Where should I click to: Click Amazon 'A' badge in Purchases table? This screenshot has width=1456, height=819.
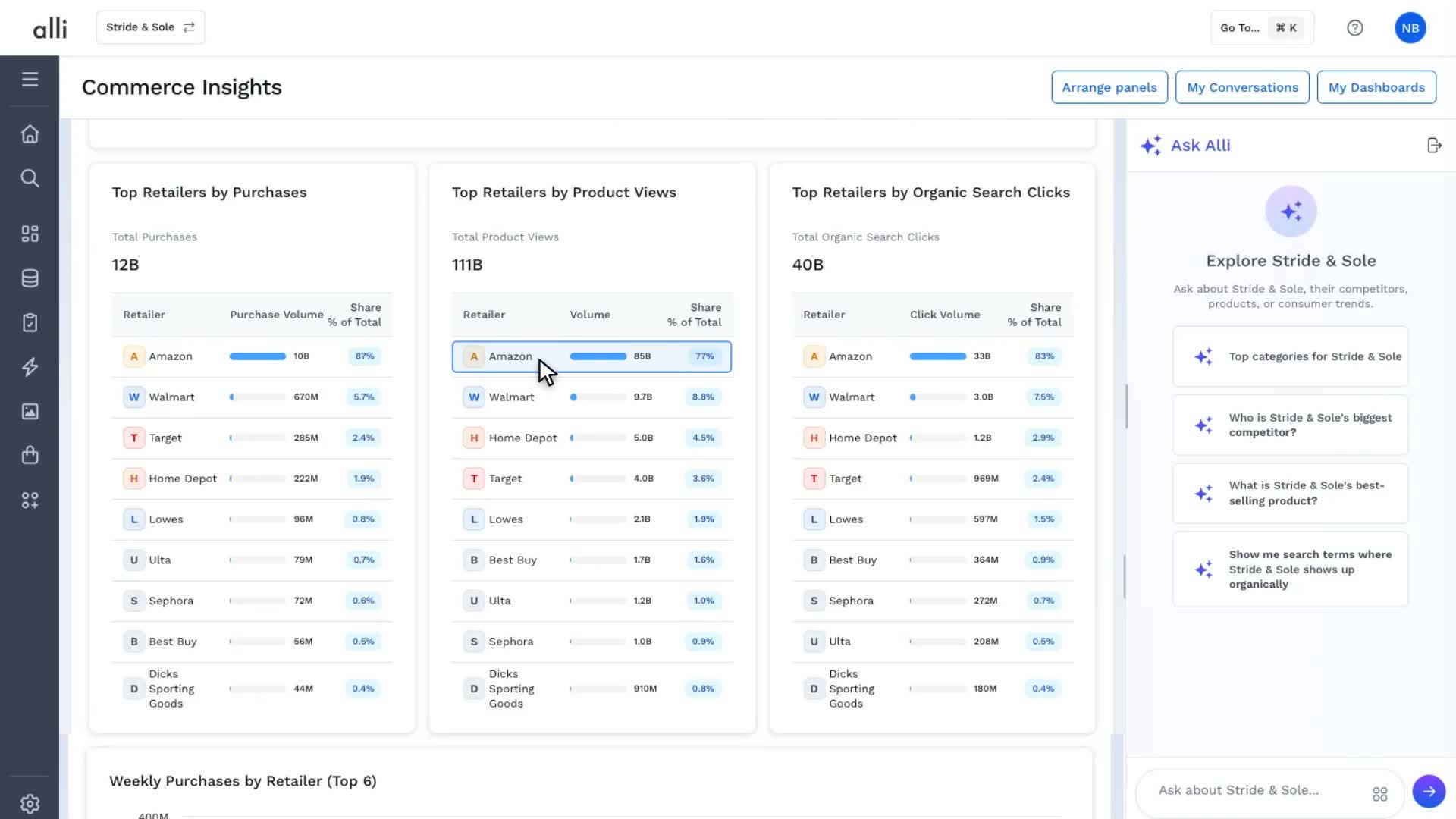[x=134, y=356]
